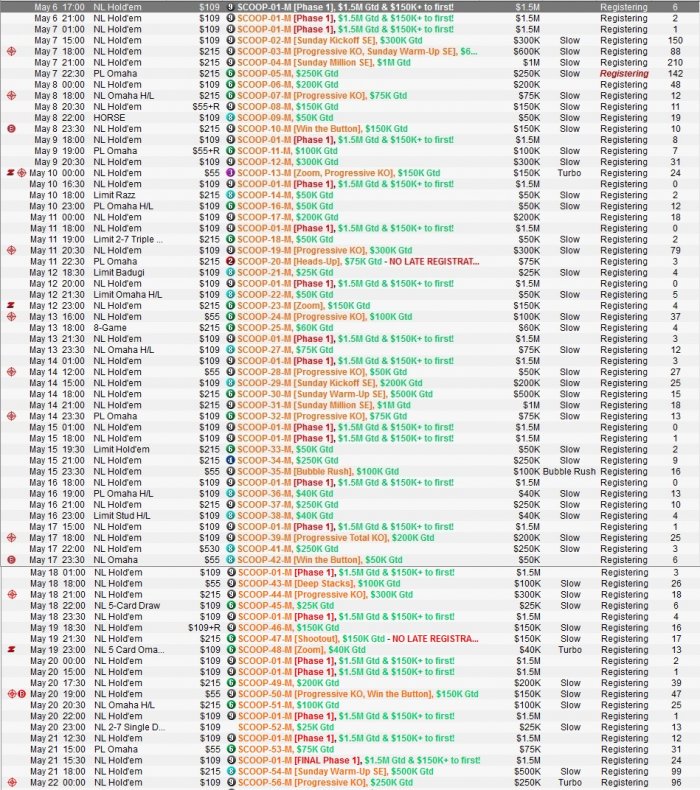Screen dimensions: 700x790
Task: Open SCOOP-54-M Sunday Warm-Up SE, $500K Gtd
Action: (x=335, y=771)
